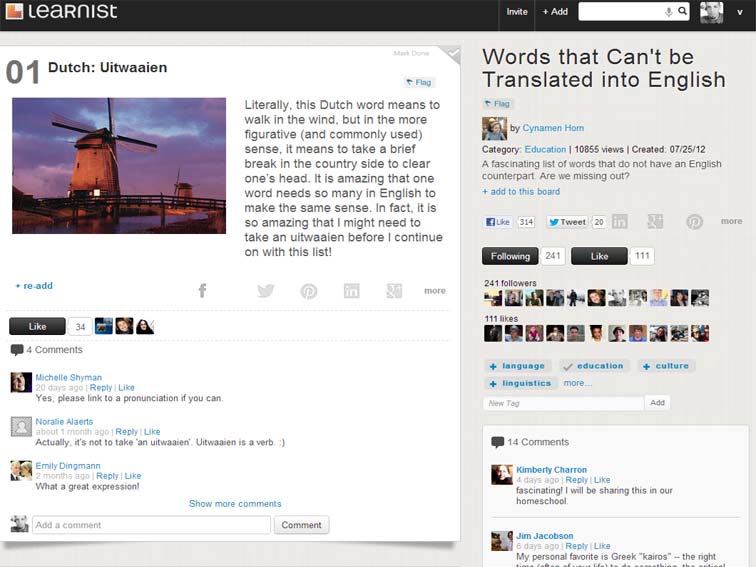Share the learning on Google Plus icon
756x567 pixels.
click(x=394, y=291)
